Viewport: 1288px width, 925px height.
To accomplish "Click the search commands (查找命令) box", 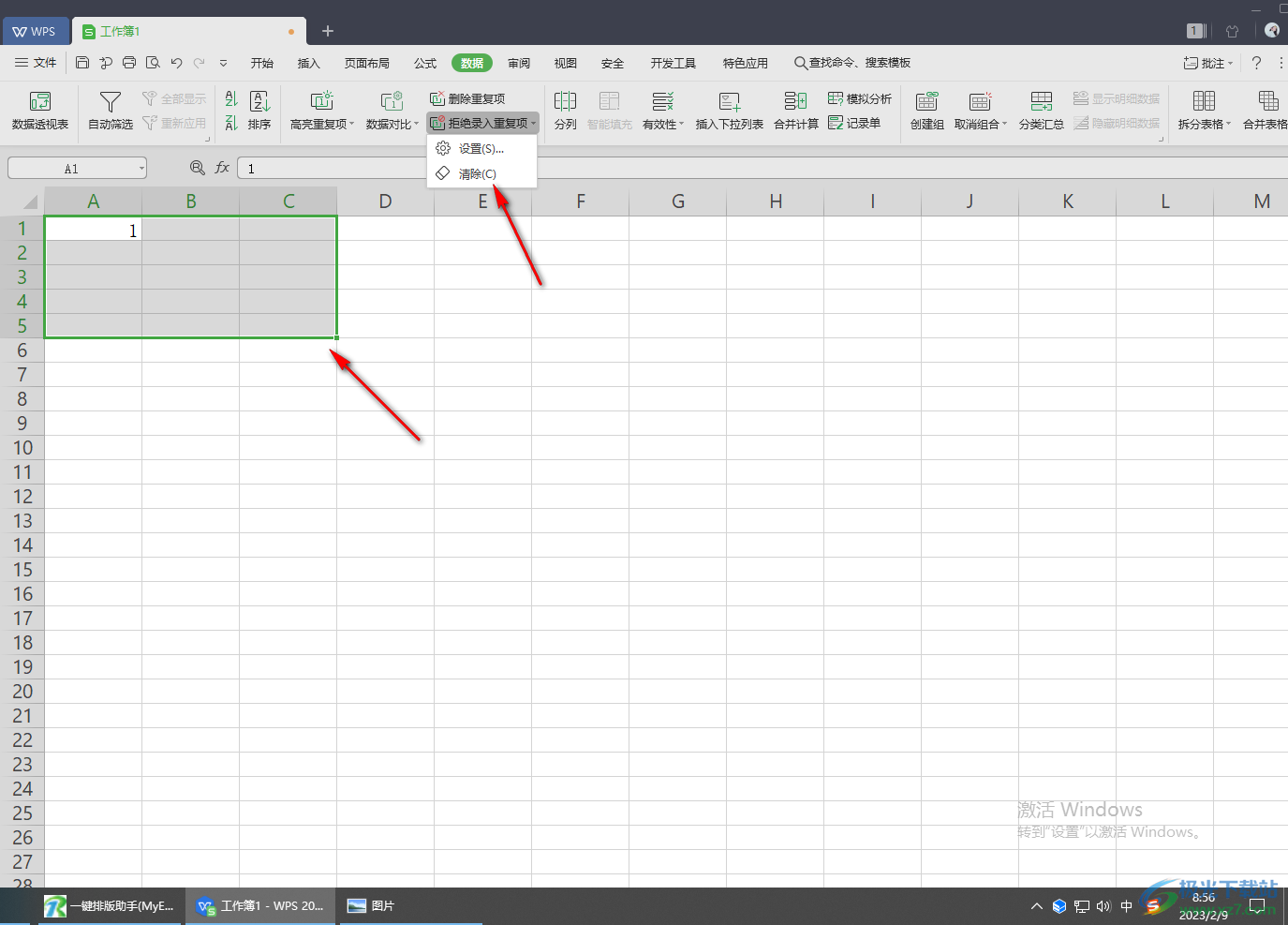I will tap(852, 63).
